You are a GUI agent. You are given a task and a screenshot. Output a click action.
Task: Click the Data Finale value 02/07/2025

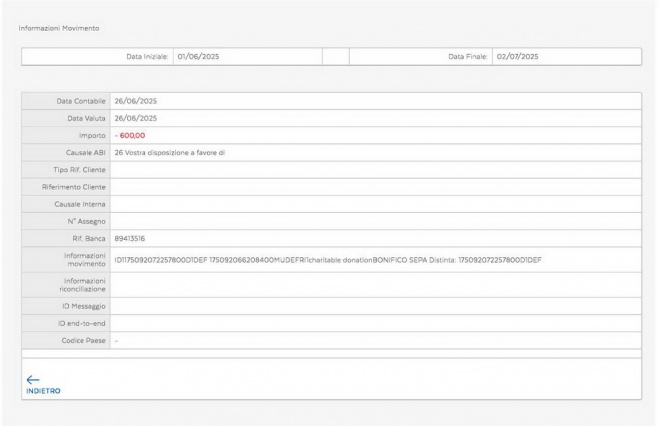[x=517, y=57]
